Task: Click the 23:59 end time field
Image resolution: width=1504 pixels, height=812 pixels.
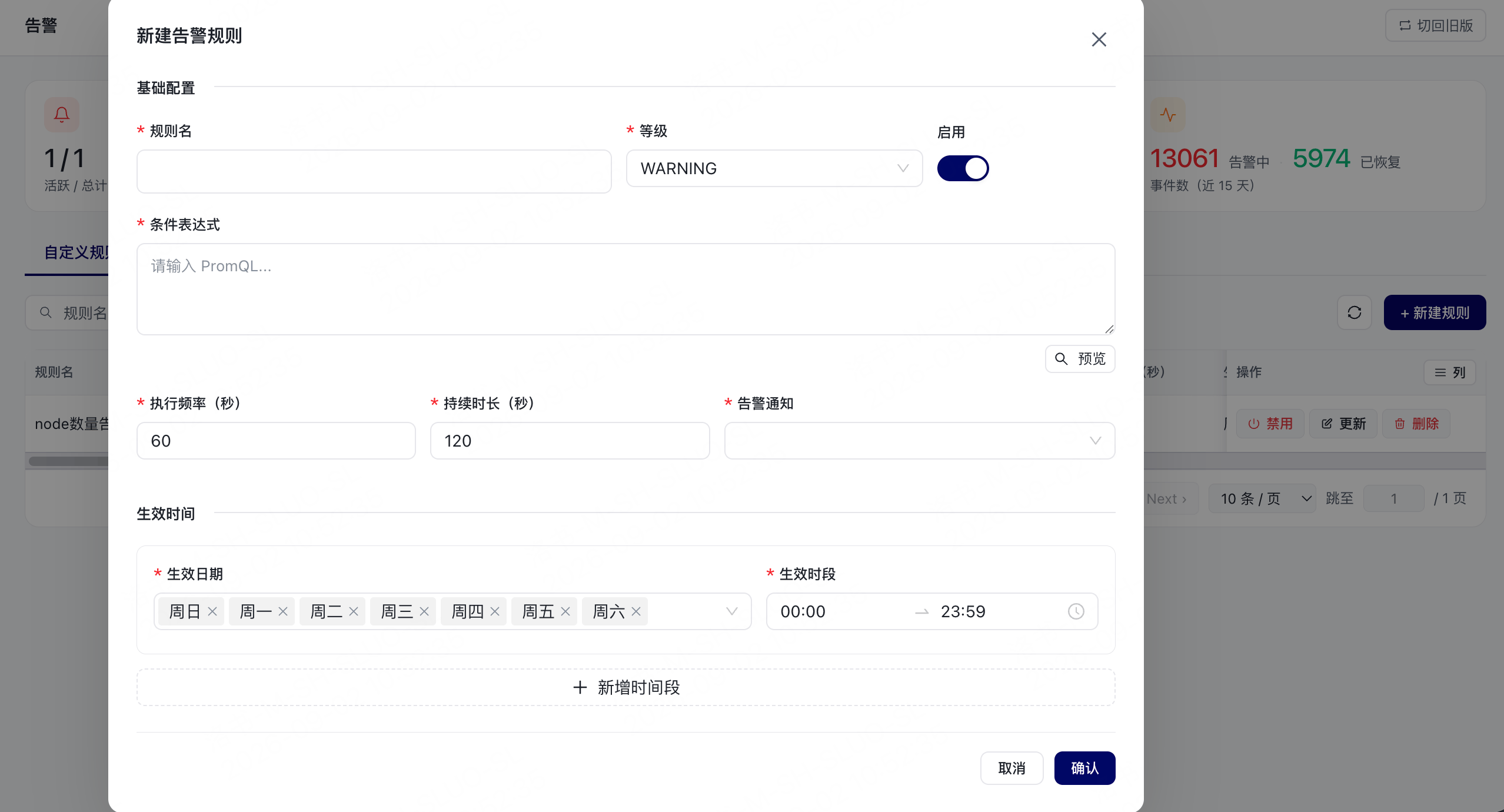Action: tap(963, 611)
